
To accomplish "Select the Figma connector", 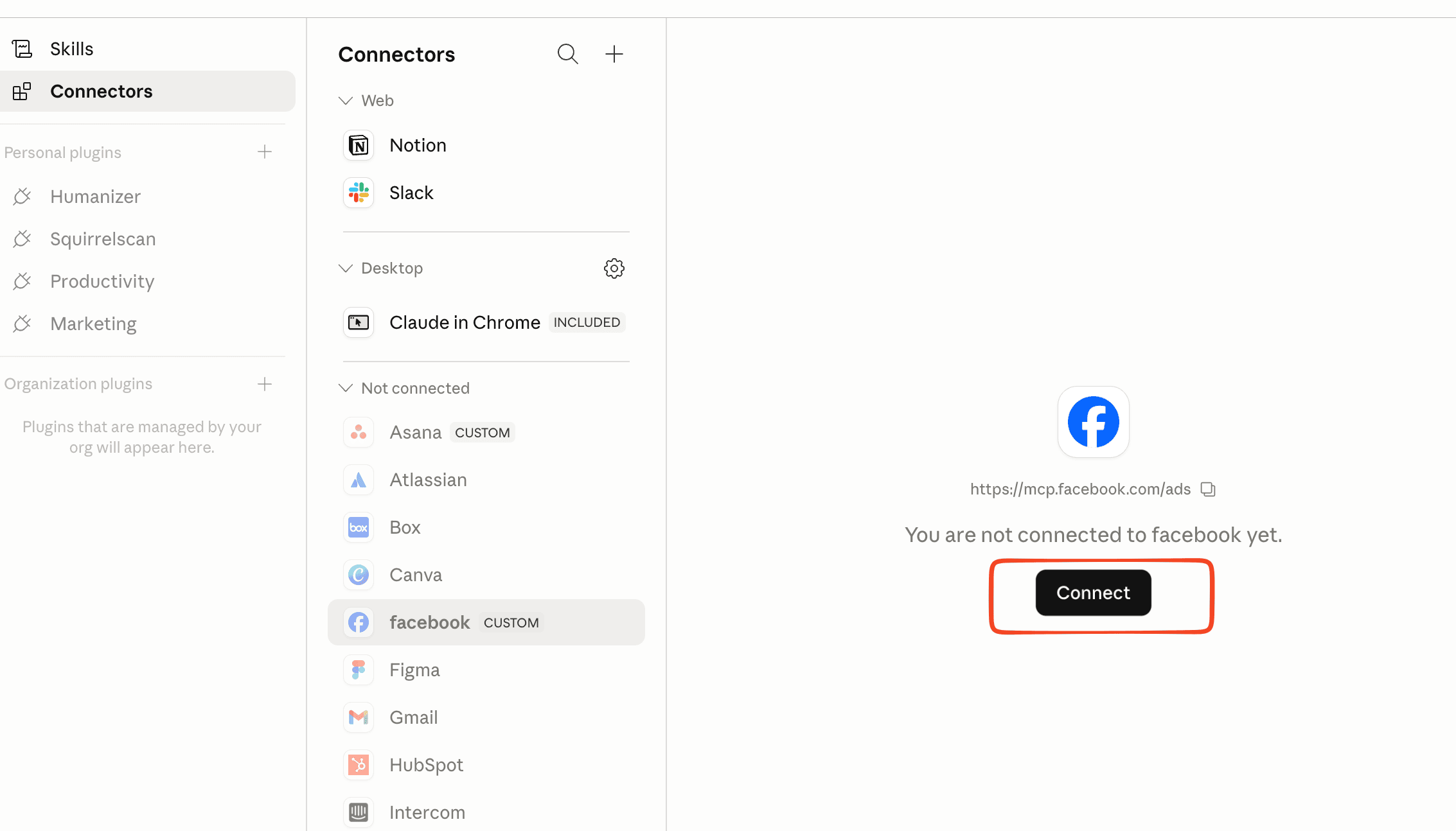I will click(486, 670).
